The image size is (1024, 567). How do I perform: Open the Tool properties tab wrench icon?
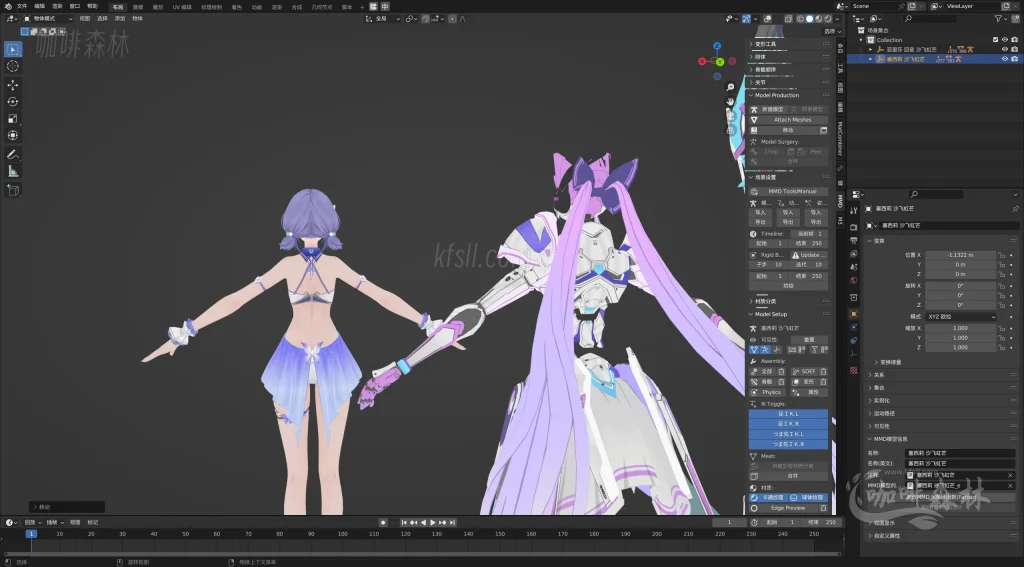pos(854,210)
